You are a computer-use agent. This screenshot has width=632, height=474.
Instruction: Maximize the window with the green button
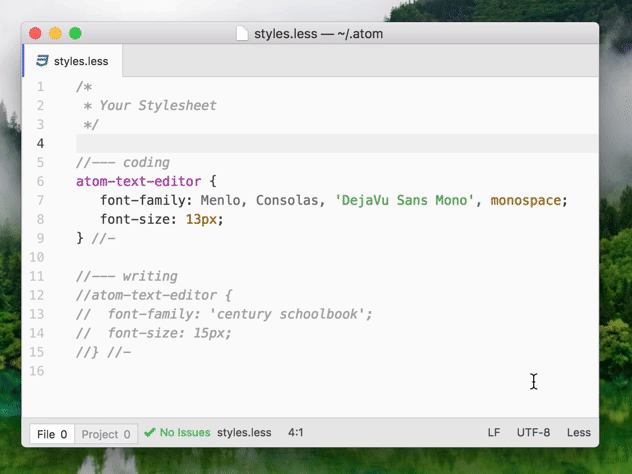click(x=75, y=33)
